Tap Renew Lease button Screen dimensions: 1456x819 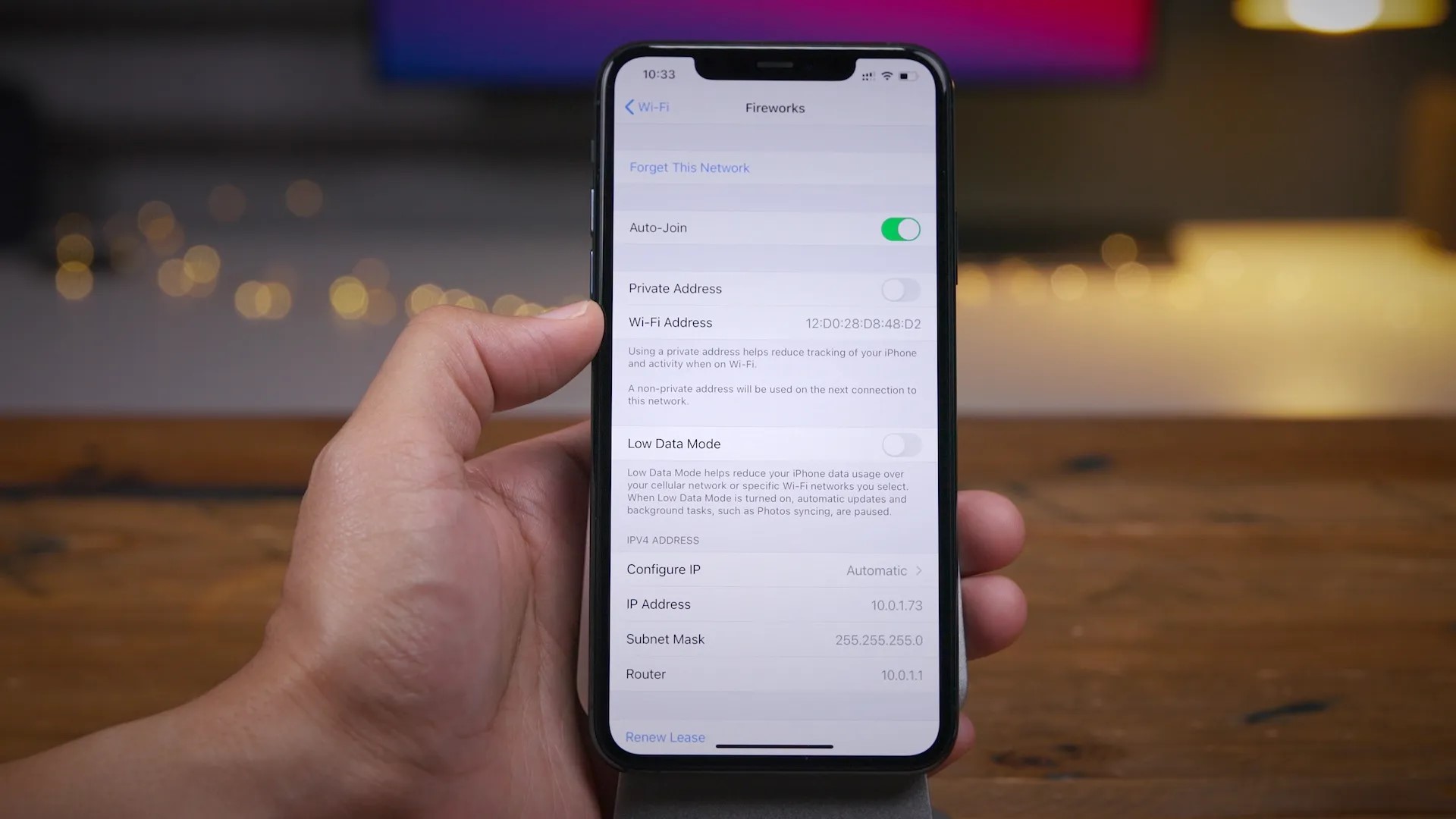665,737
